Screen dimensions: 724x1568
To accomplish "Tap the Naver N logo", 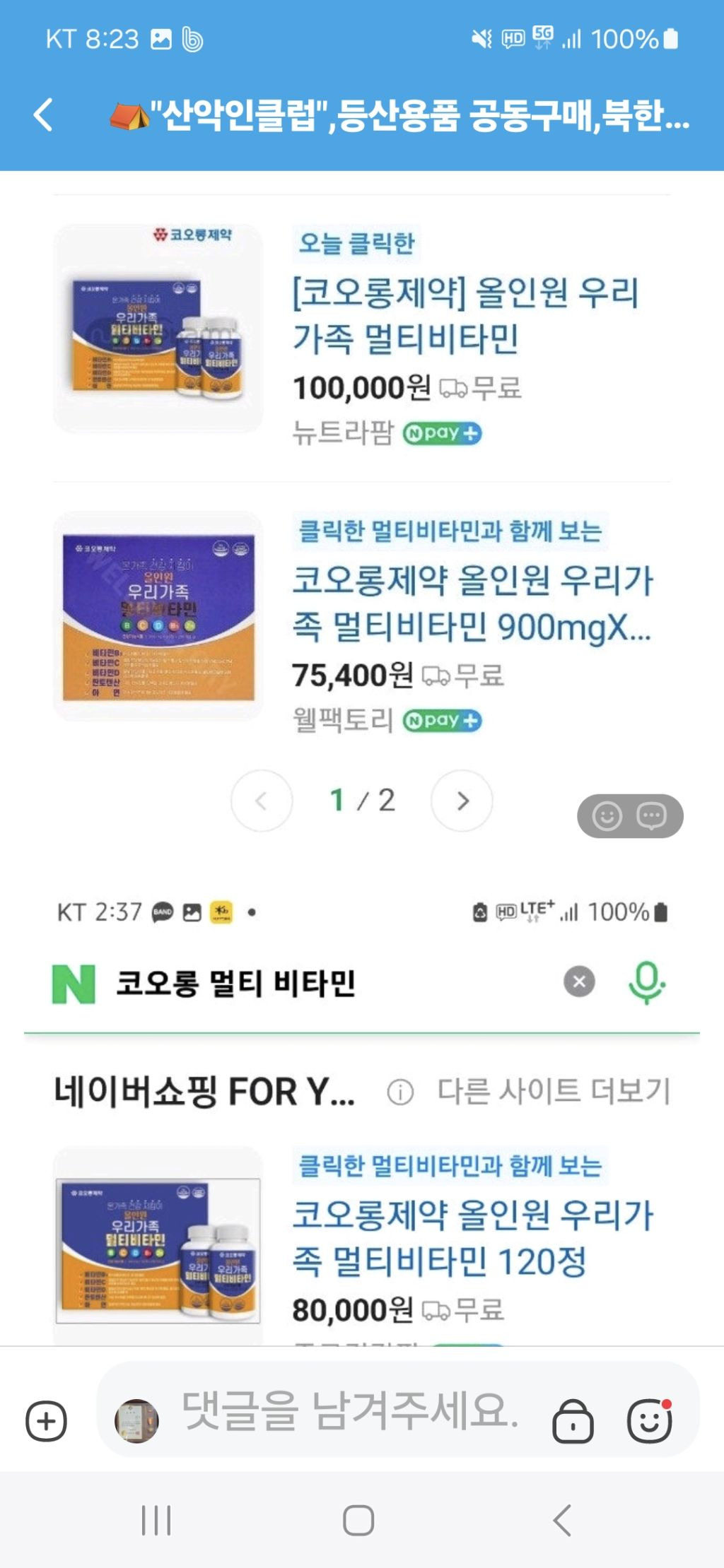I will click(74, 984).
